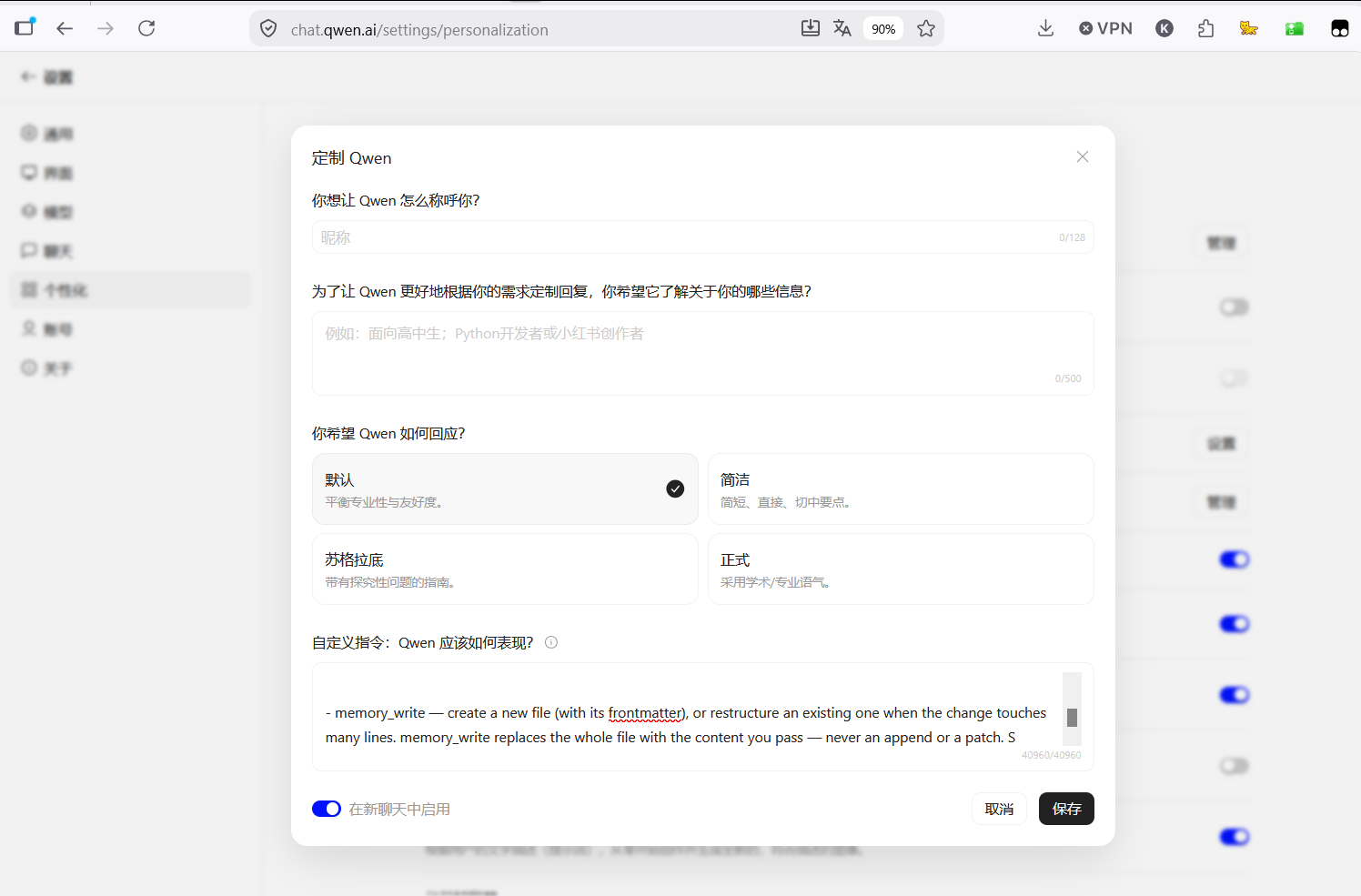Image resolution: width=1361 pixels, height=896 pixels.
Task: Select the 苏格拉底 response style
Action: (505, 569)
